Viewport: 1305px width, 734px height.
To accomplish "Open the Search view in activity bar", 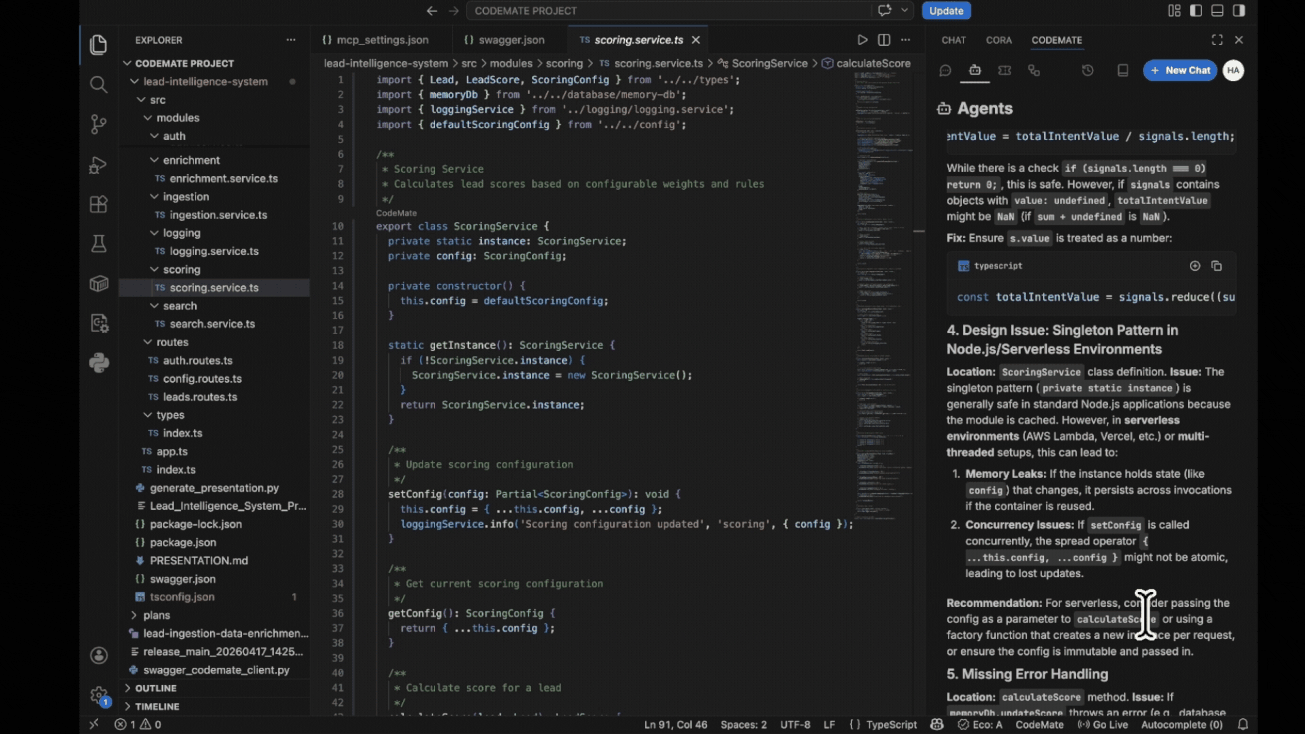I will pyautogui.click(x=98, y=85).
